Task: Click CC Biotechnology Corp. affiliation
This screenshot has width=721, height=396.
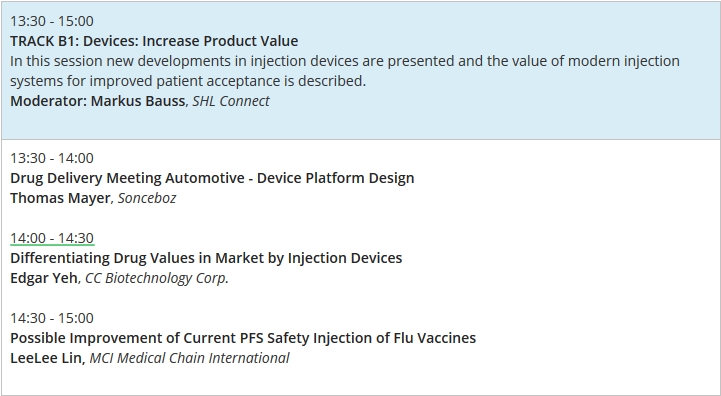Action: click(x=157, y=278)
